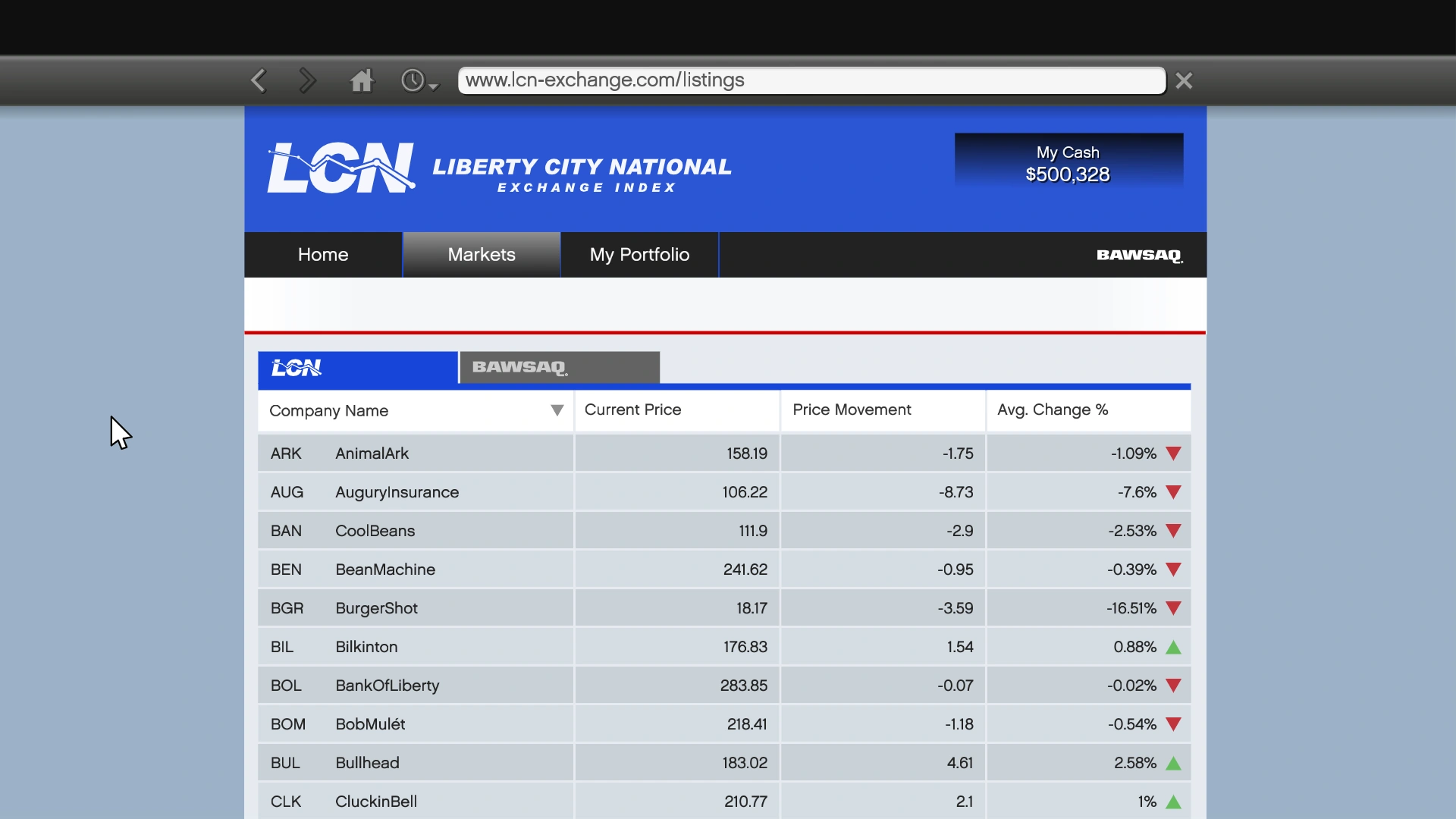Viewport: 1456px width, 819px height.
Task: Open the BurgerShot stock listing
Action: click(724, 608)
